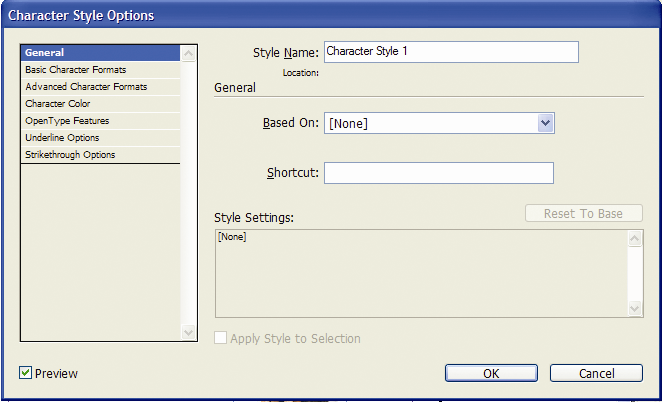Open Advanced Character Formats section
662x402 pixels.
tap(100, 87)
